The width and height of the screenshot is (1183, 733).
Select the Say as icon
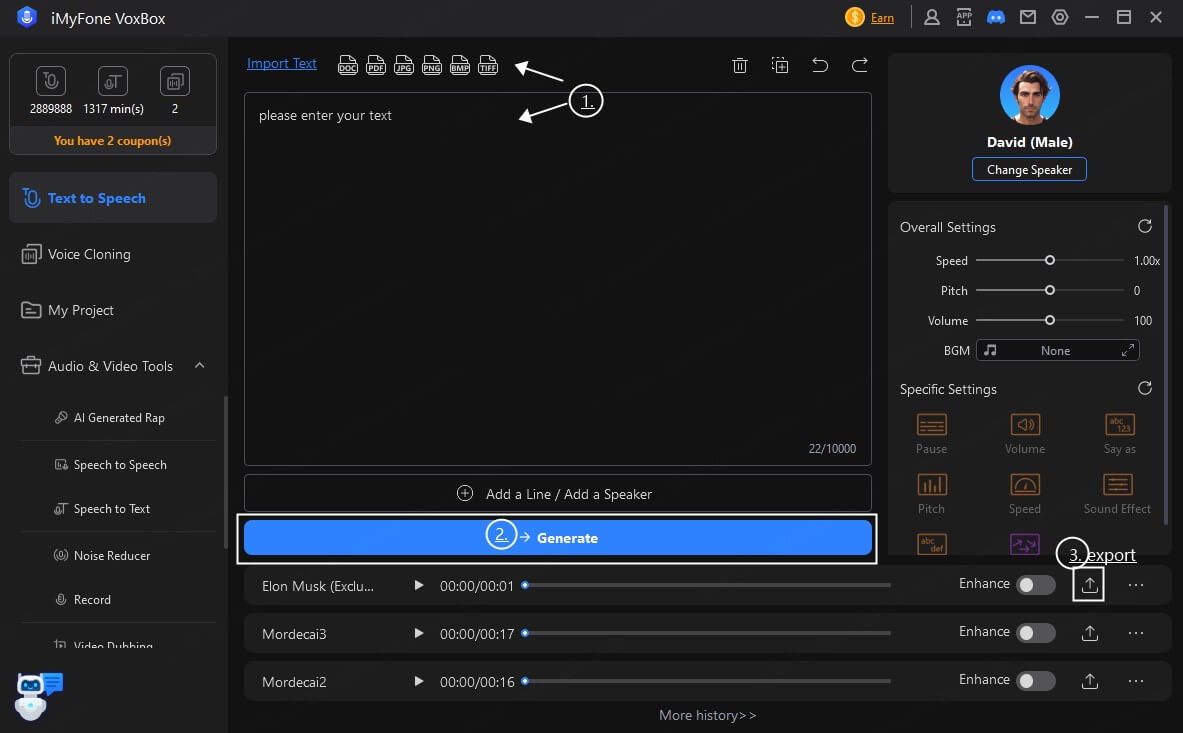[1120, 425]
